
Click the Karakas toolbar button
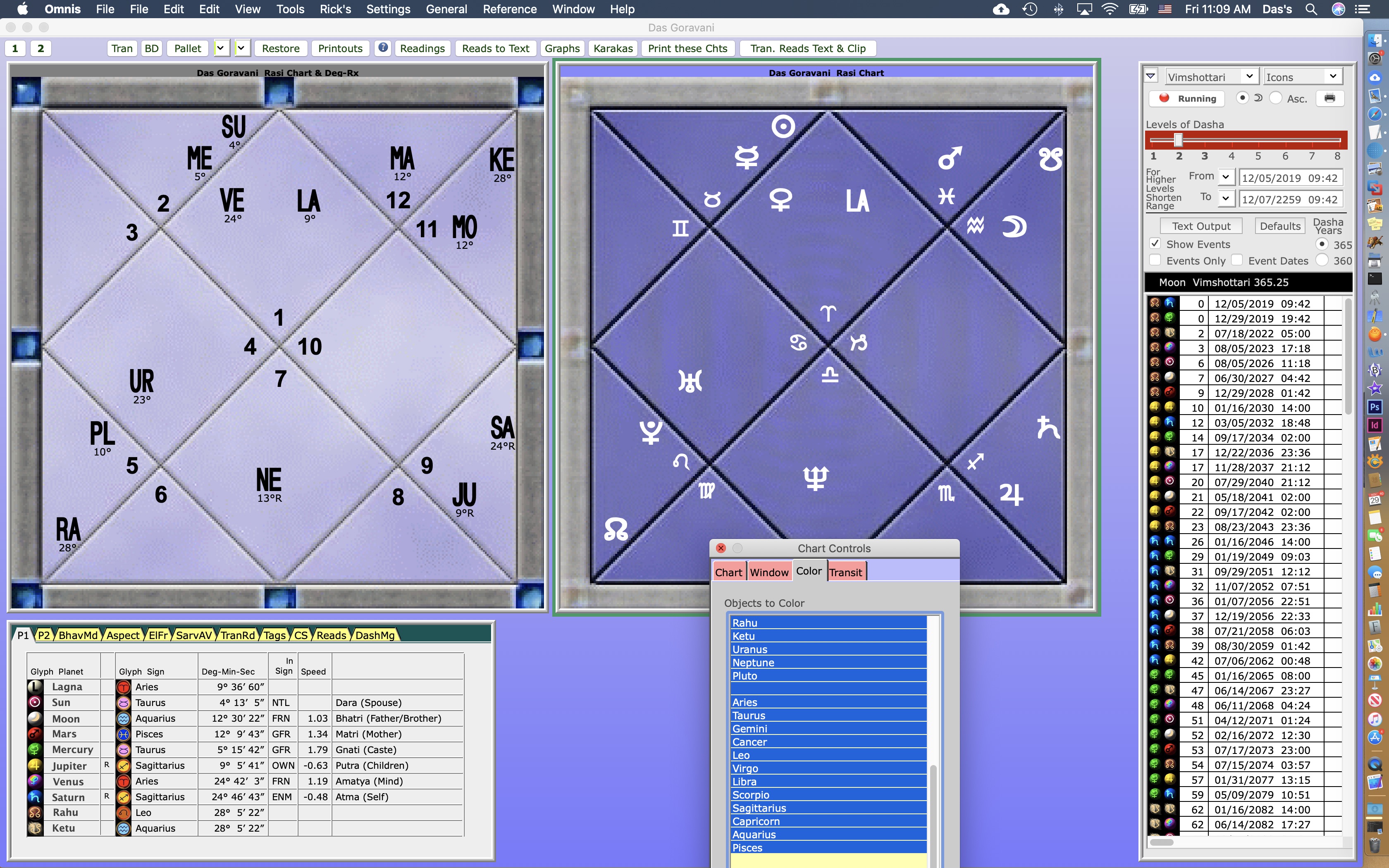click(613, 48)
